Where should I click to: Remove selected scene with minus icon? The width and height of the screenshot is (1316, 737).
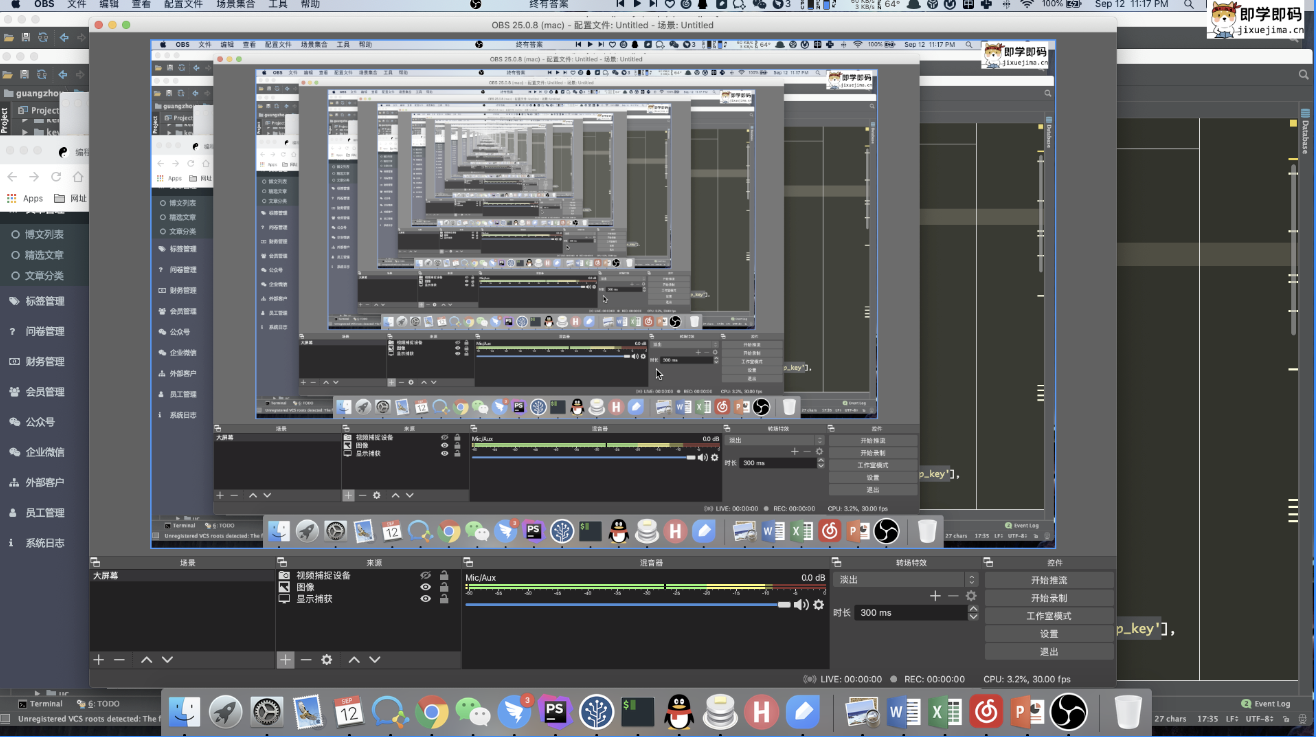(119, 660)
